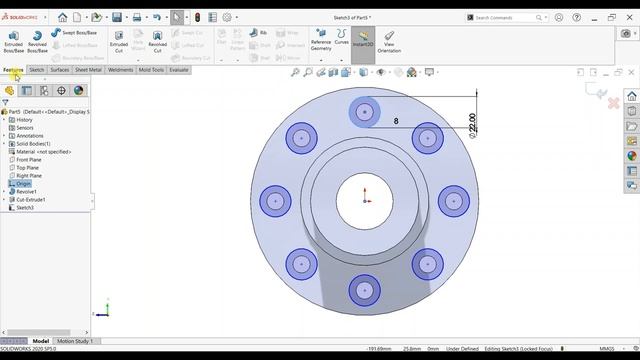Click Zoom to Fit in view toolbar

click(295, 72)
